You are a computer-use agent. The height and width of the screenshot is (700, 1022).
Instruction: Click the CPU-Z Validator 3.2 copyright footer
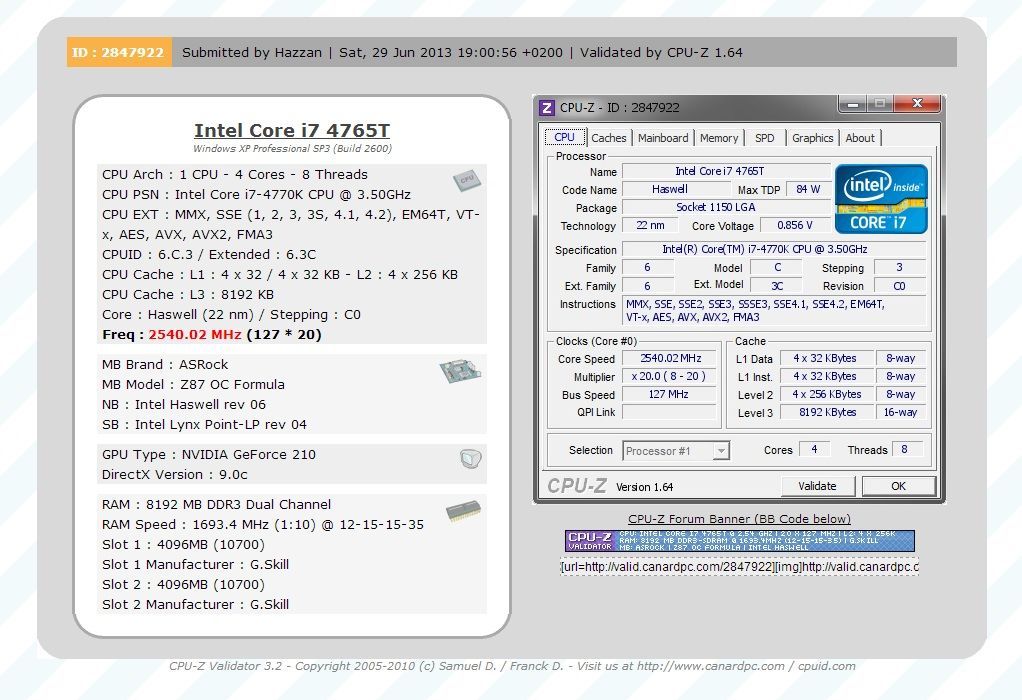512,666
